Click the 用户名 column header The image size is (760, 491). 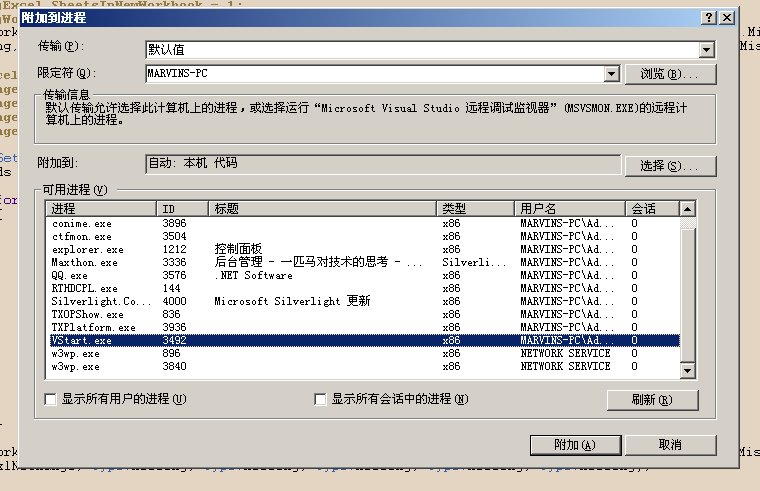pos(570,209)
